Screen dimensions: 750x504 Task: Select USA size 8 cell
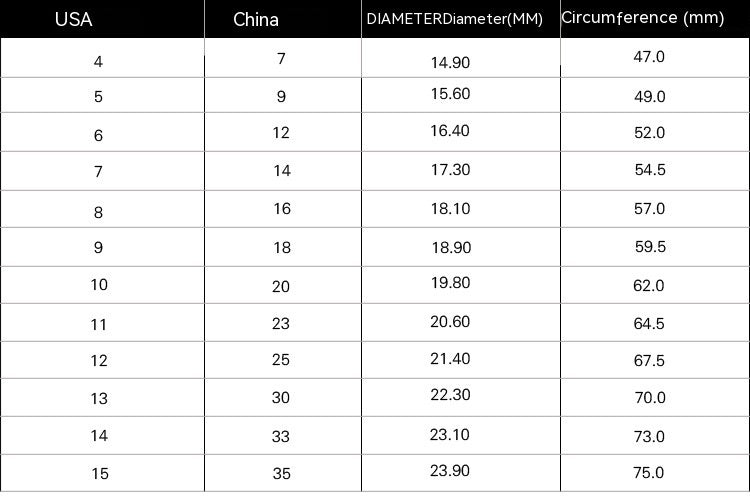coord(98,212)
